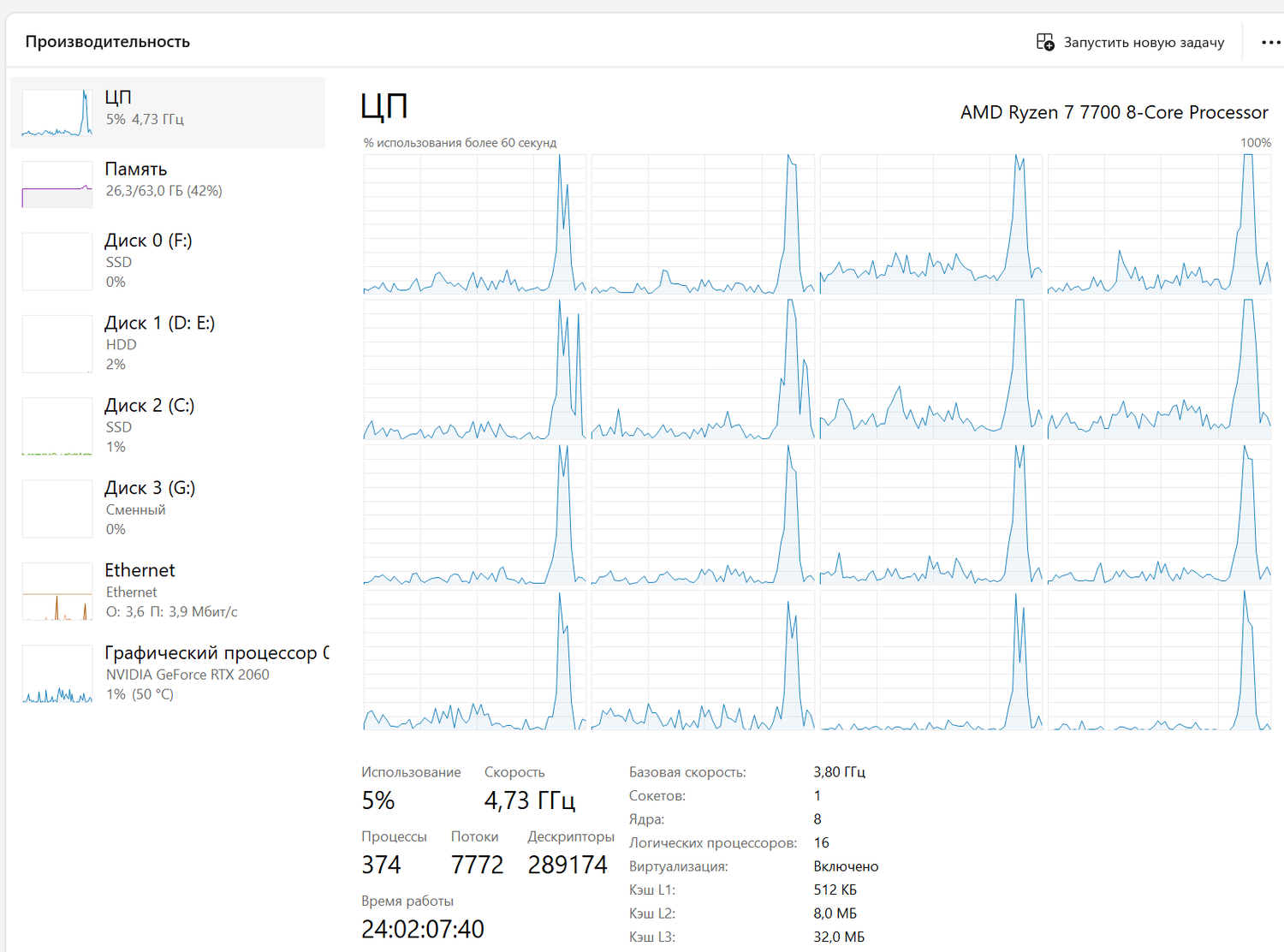Click the Кэш L3 value 32,0 МБ
Viewport: 1284px width, 952px height.
tap(839, 937)
